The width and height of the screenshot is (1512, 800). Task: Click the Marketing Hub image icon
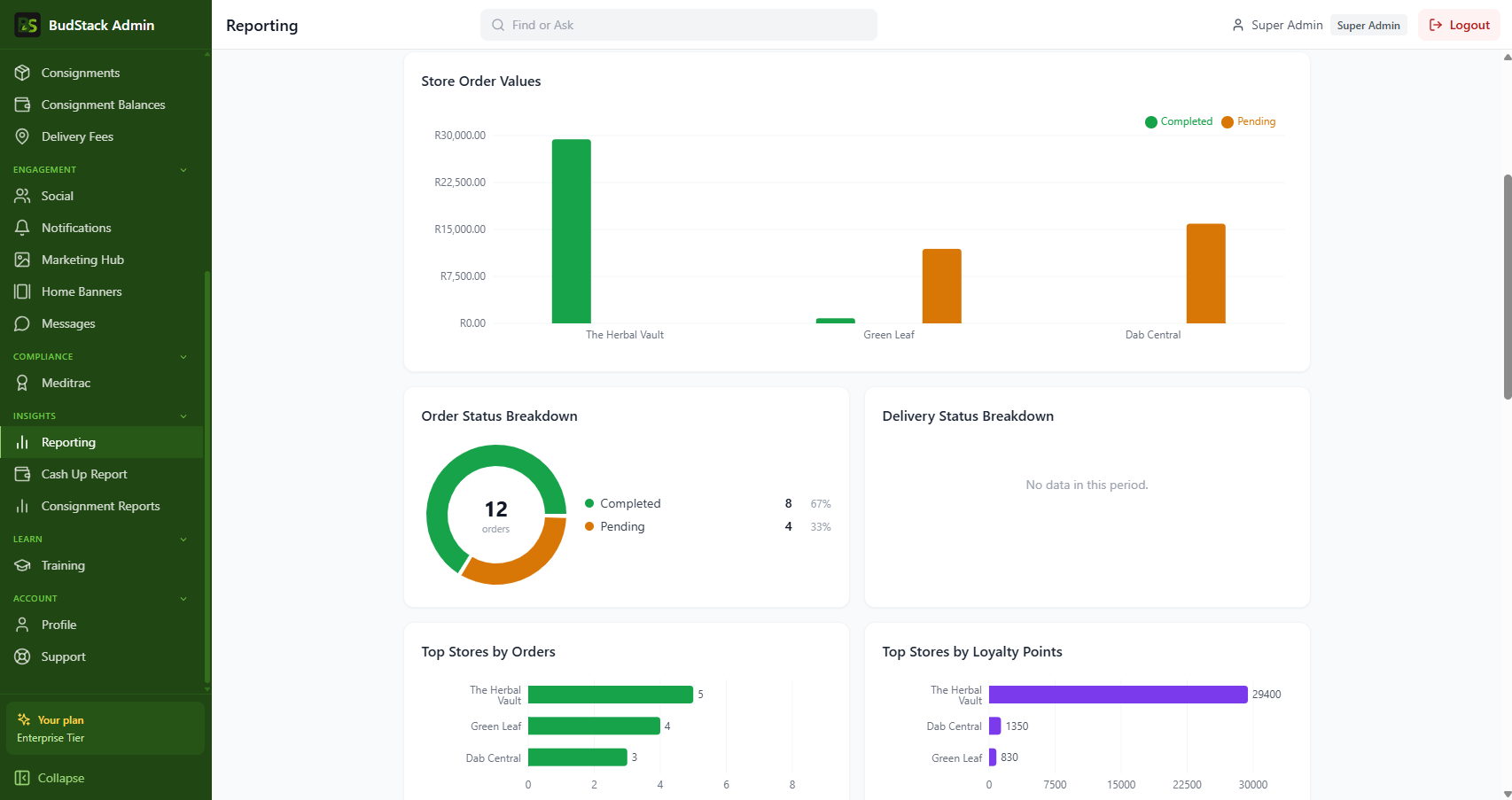(22, 260)
